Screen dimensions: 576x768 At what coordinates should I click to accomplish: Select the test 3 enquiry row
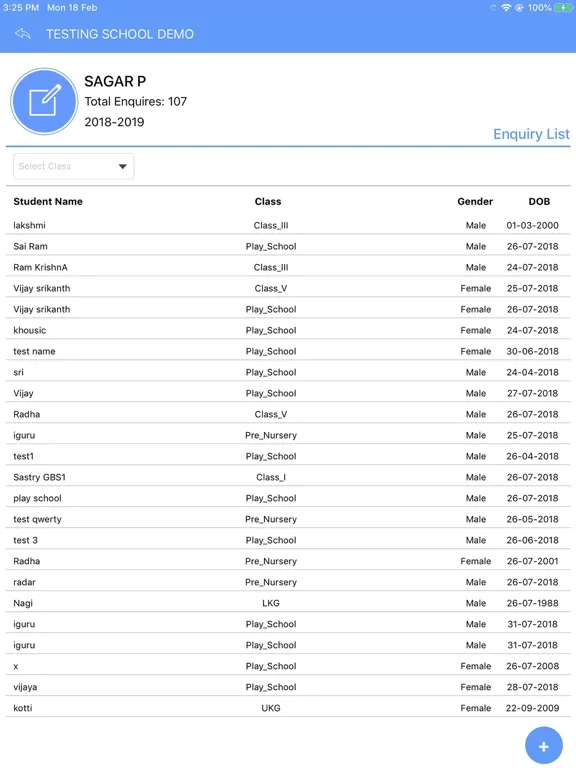point(288,540)
